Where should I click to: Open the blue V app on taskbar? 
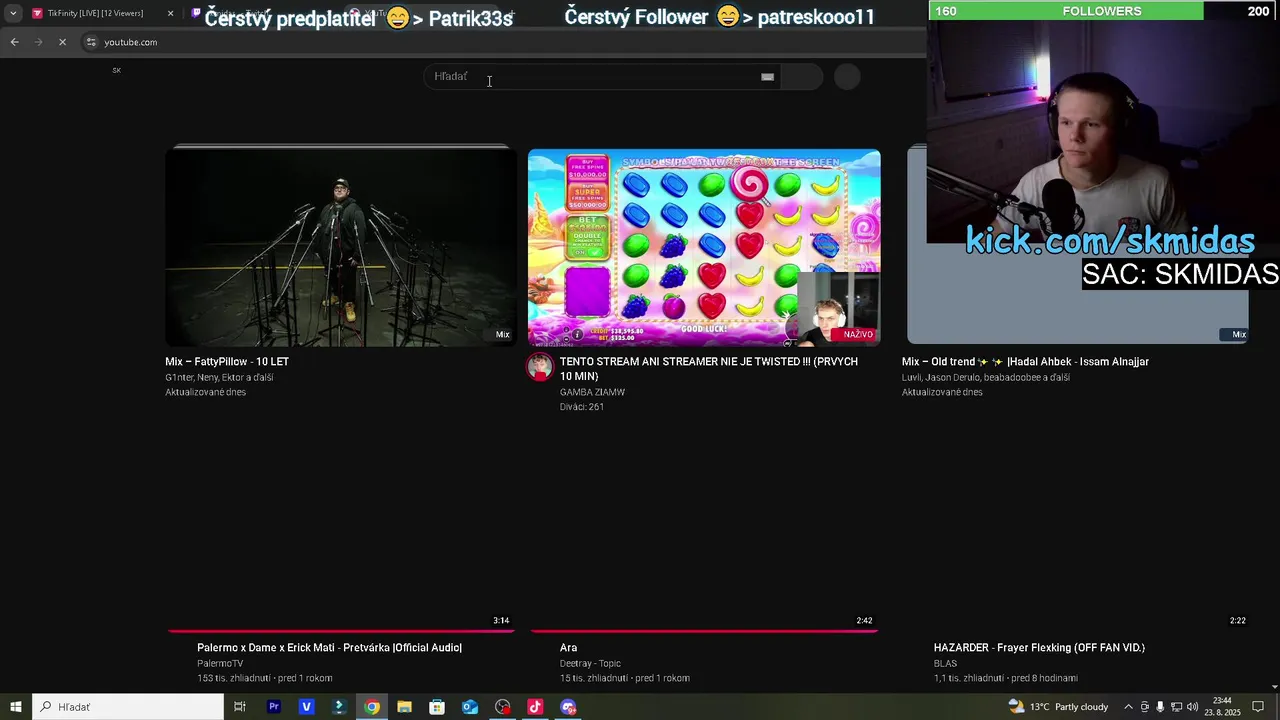coord(306,707)
